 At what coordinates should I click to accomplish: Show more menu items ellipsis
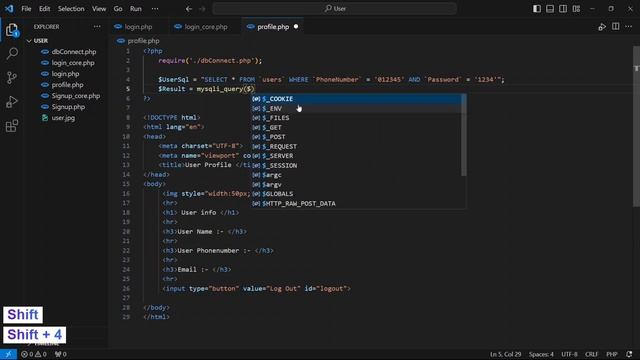[x=155, y=9]
